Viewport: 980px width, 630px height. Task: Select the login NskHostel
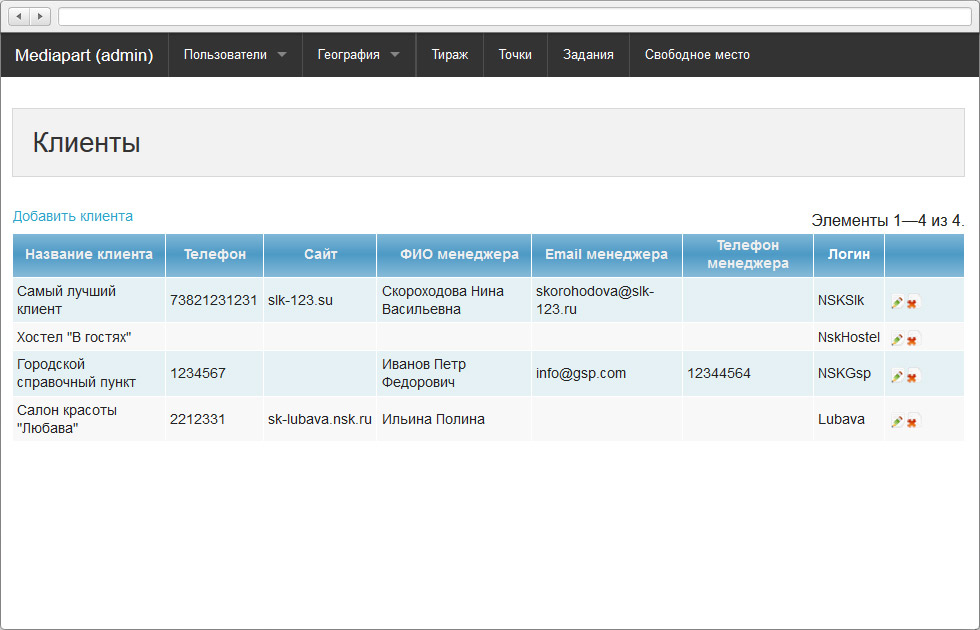(849, 338)
